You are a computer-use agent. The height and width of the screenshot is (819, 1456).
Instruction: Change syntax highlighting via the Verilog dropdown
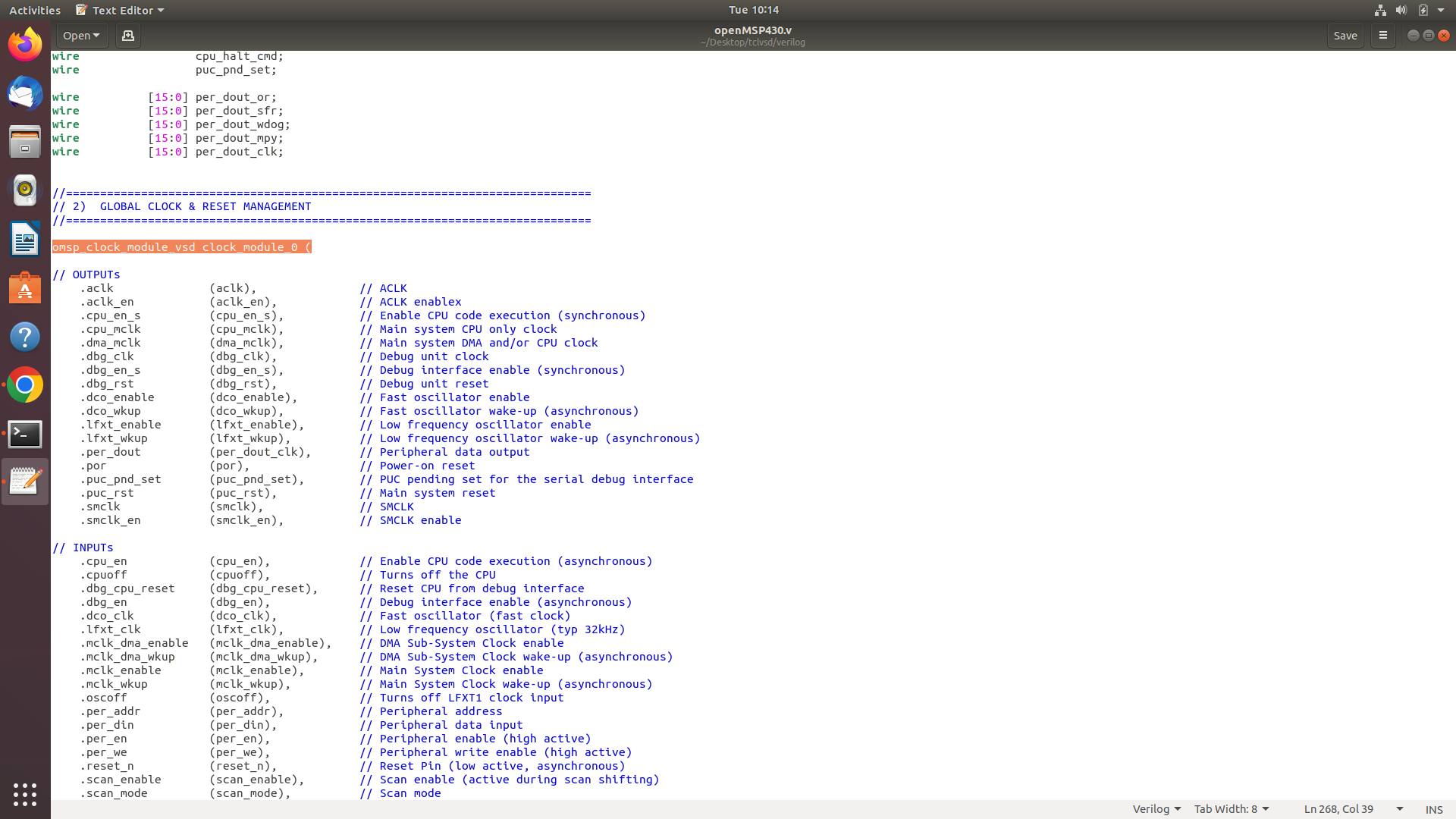[1156, 808]
